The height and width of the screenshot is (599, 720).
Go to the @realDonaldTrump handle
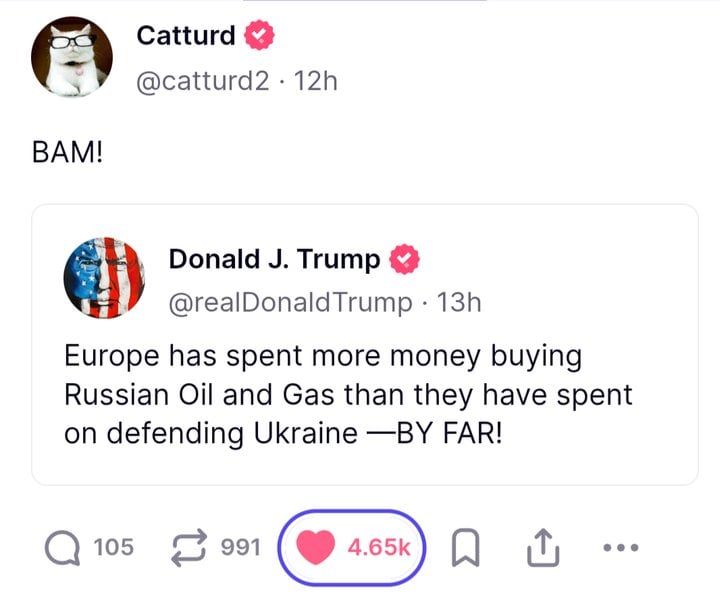tap(291, 302)
